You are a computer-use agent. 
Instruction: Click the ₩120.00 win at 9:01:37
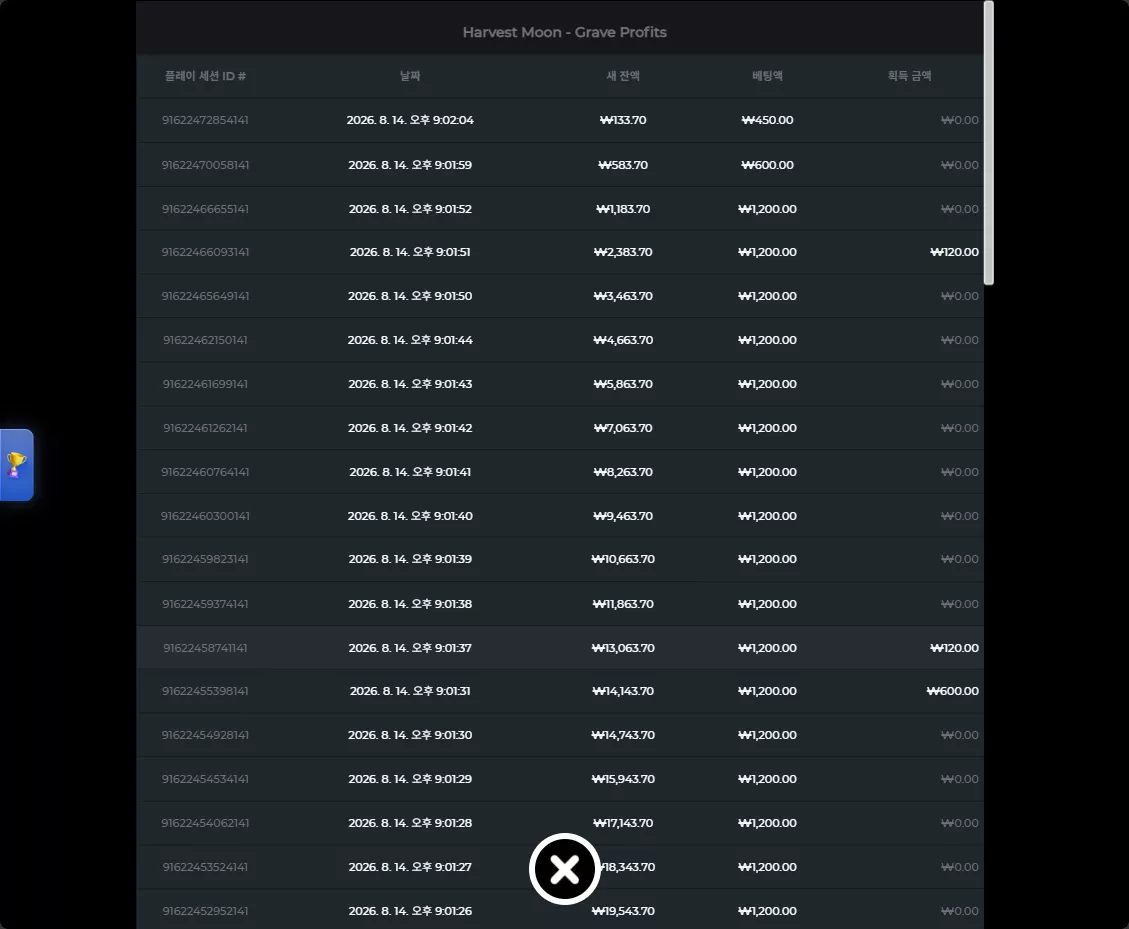pos(954,647)
